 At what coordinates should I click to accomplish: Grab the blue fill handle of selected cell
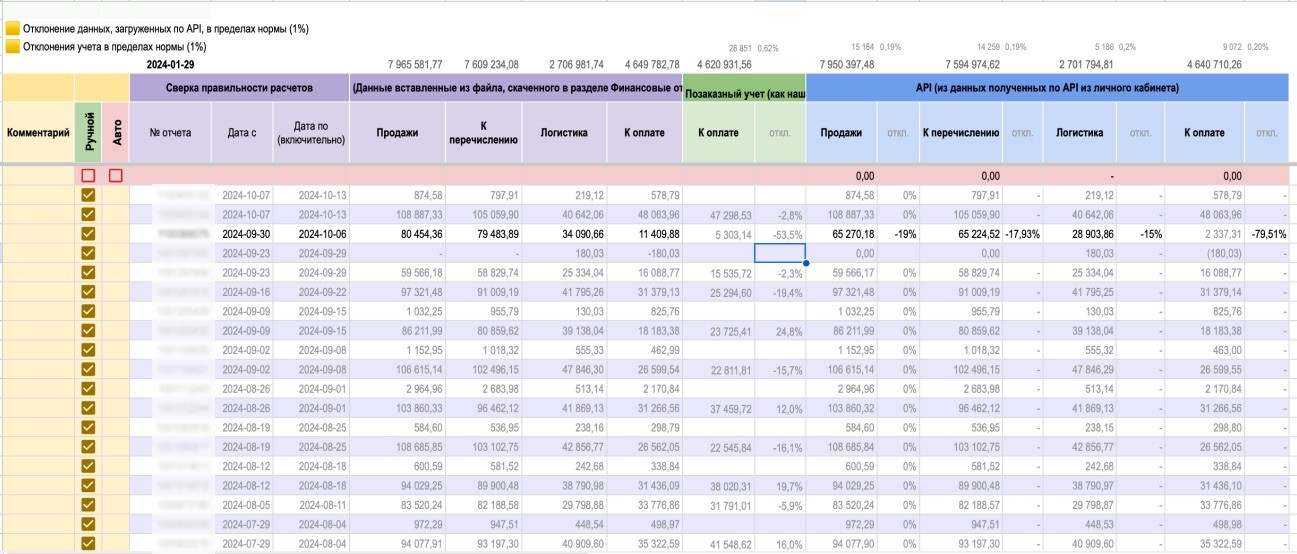point(805,263)
